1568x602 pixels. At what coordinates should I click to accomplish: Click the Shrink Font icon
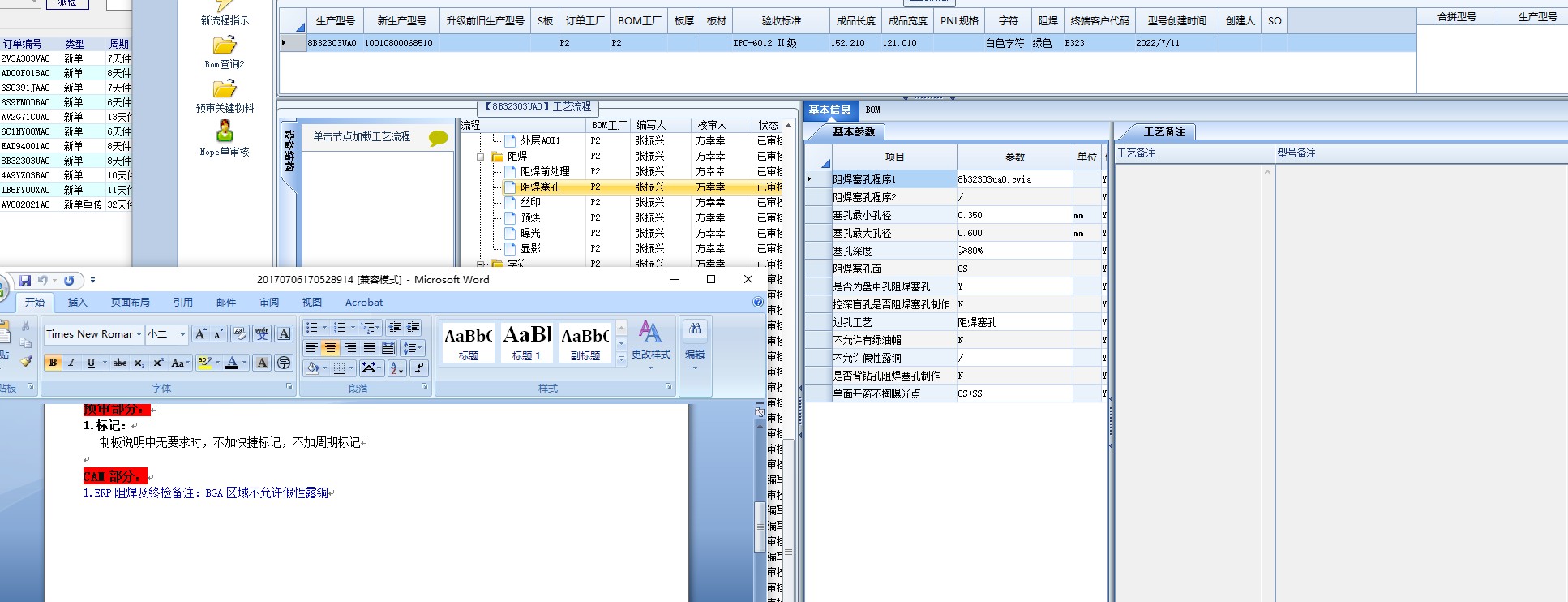click(x=218, y=333)
